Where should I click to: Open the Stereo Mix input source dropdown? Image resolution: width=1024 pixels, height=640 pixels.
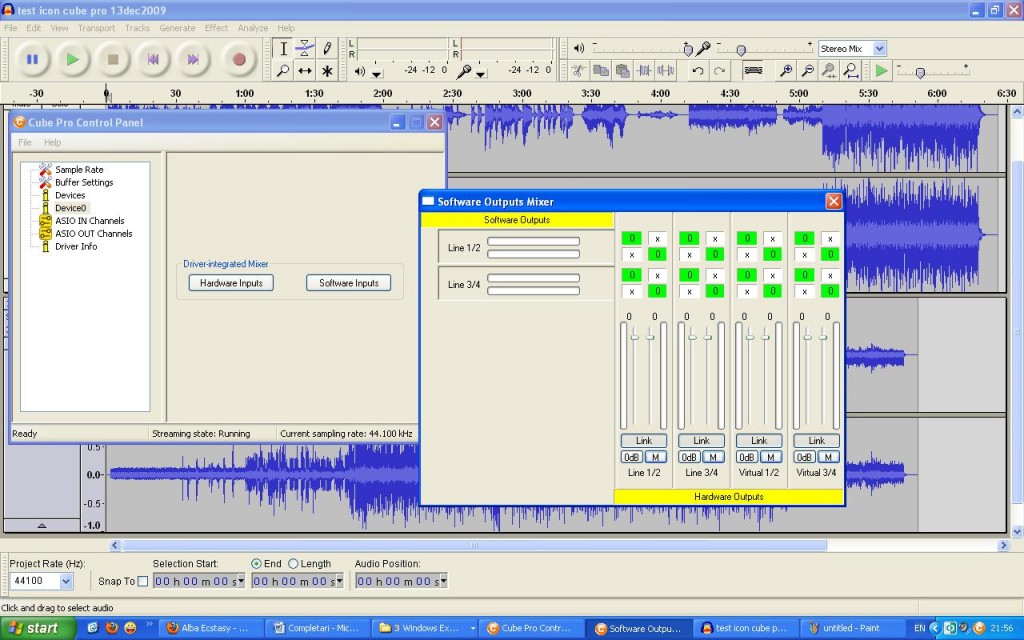879,48
